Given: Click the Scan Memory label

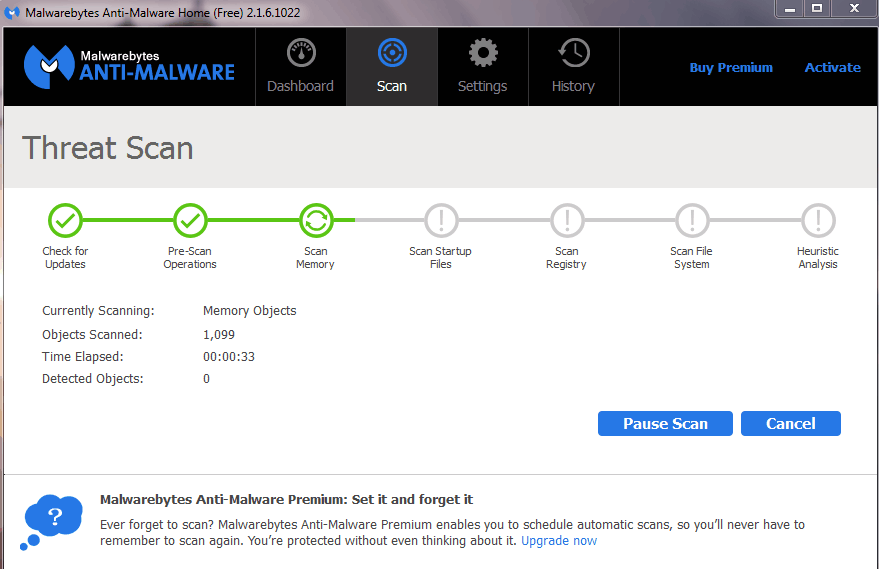Looking at the screenshot, I should tap(315, 258).
